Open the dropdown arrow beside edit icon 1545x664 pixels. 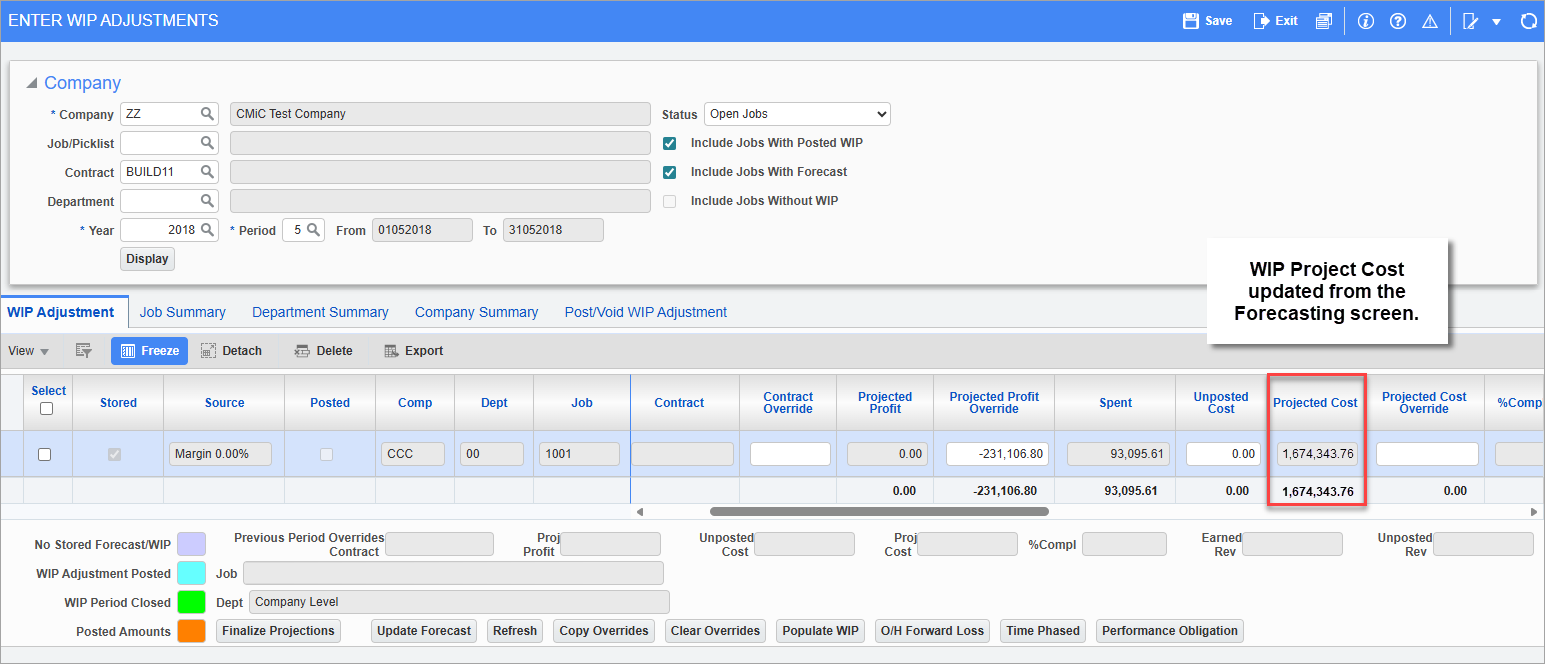(1497, 22)
